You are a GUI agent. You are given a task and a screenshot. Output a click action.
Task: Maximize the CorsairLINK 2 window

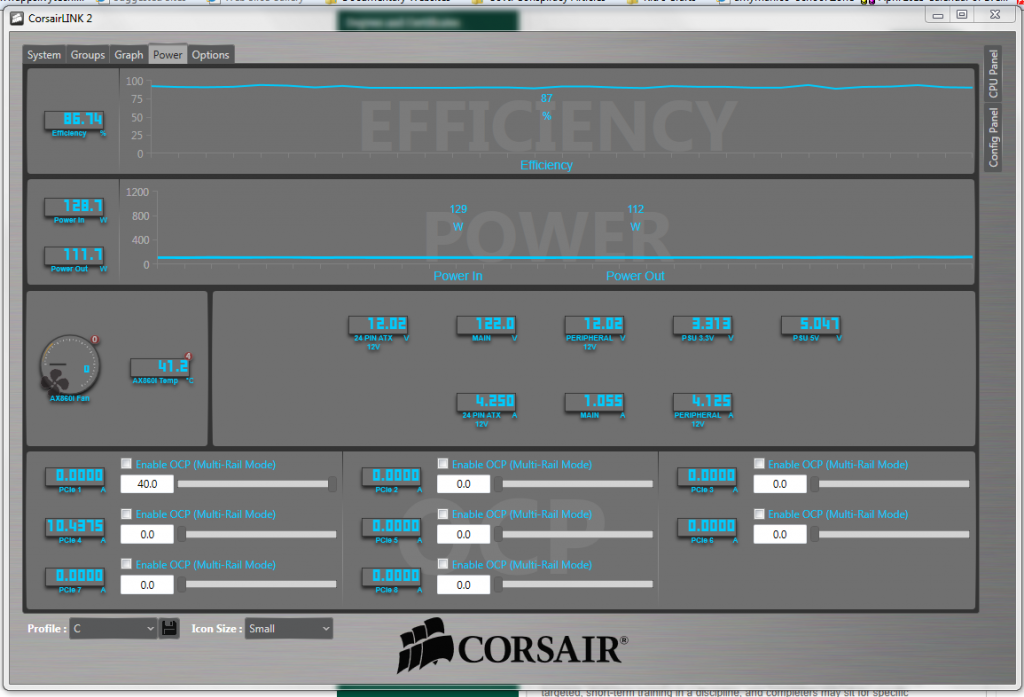(x=962, y=15)
